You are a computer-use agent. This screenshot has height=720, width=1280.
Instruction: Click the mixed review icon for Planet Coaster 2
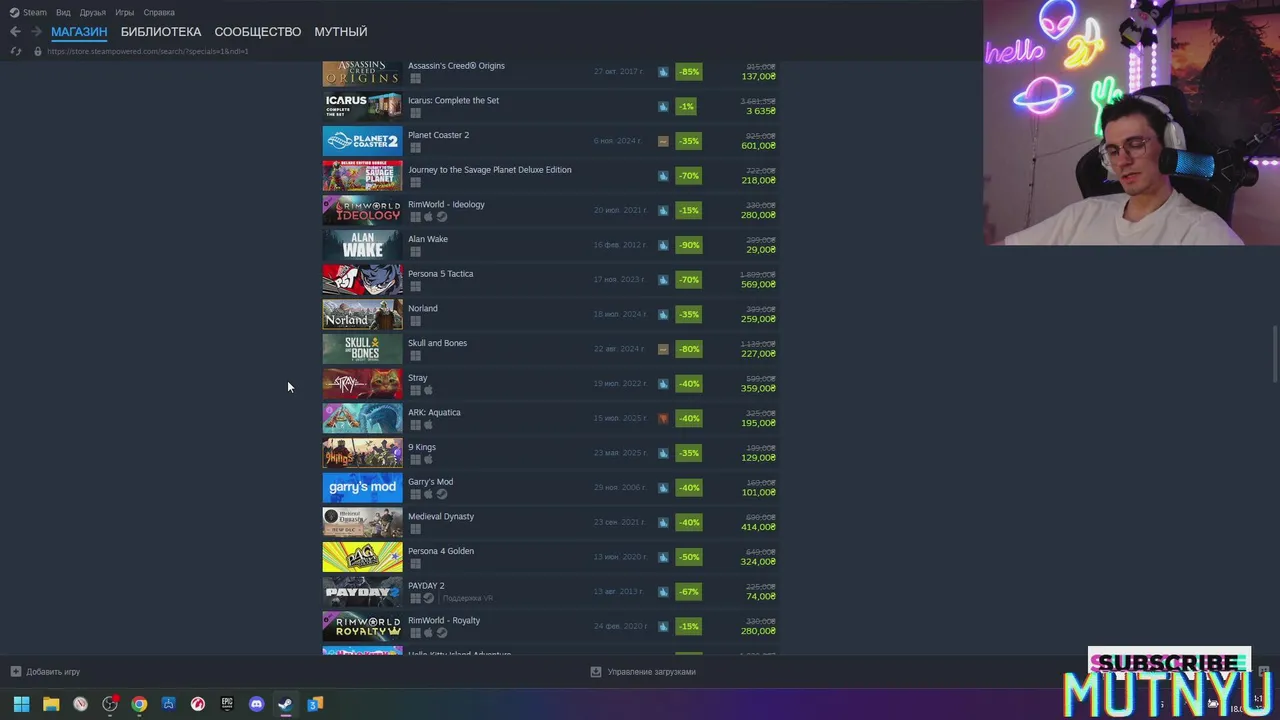click(663, 142)
